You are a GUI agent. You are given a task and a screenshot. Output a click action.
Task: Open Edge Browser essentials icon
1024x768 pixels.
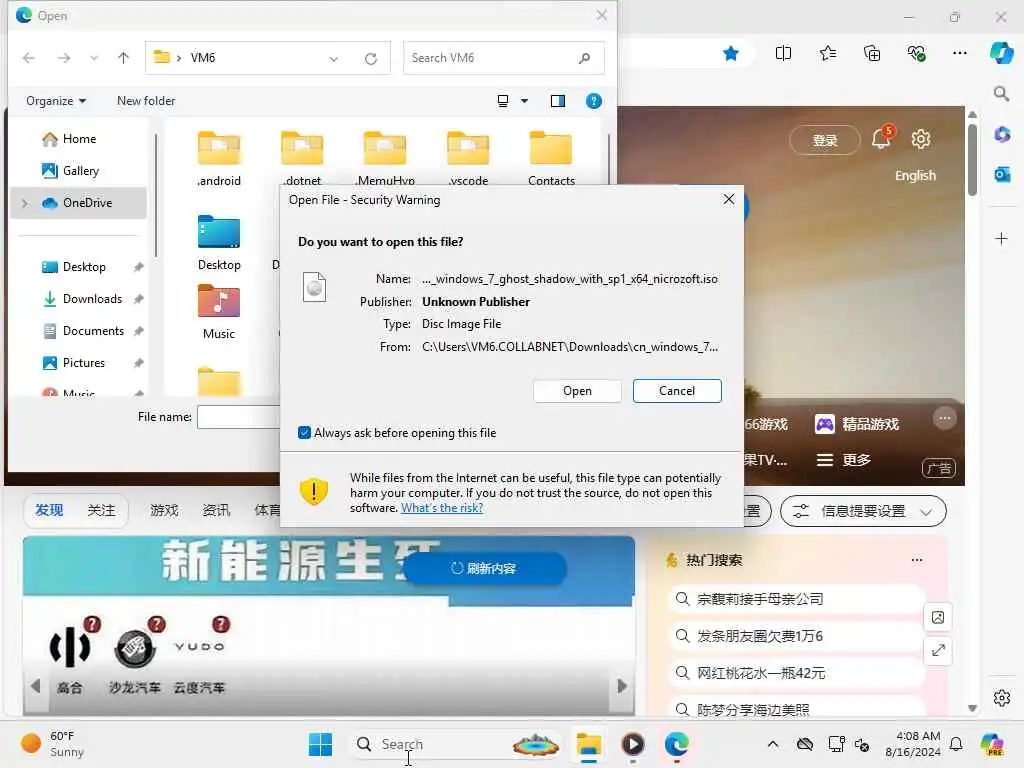[x=916, y=54]
